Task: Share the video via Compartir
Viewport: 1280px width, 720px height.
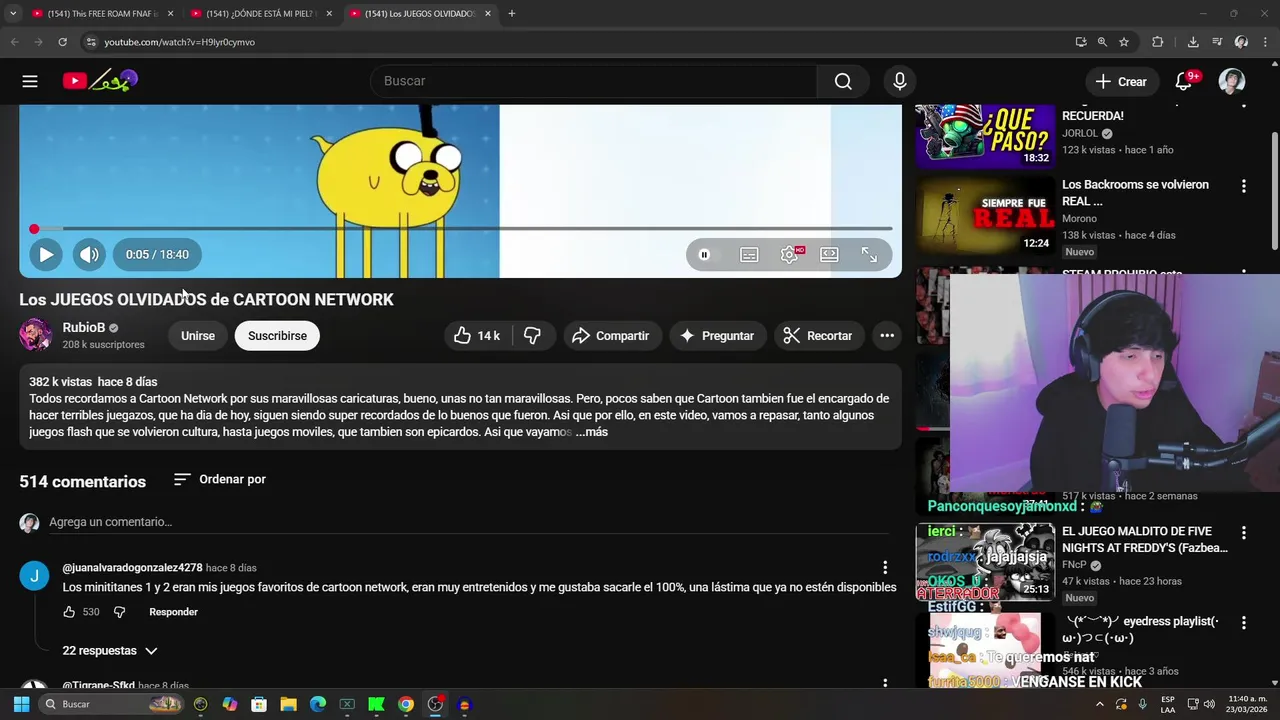Action: [x=610, y=336]
